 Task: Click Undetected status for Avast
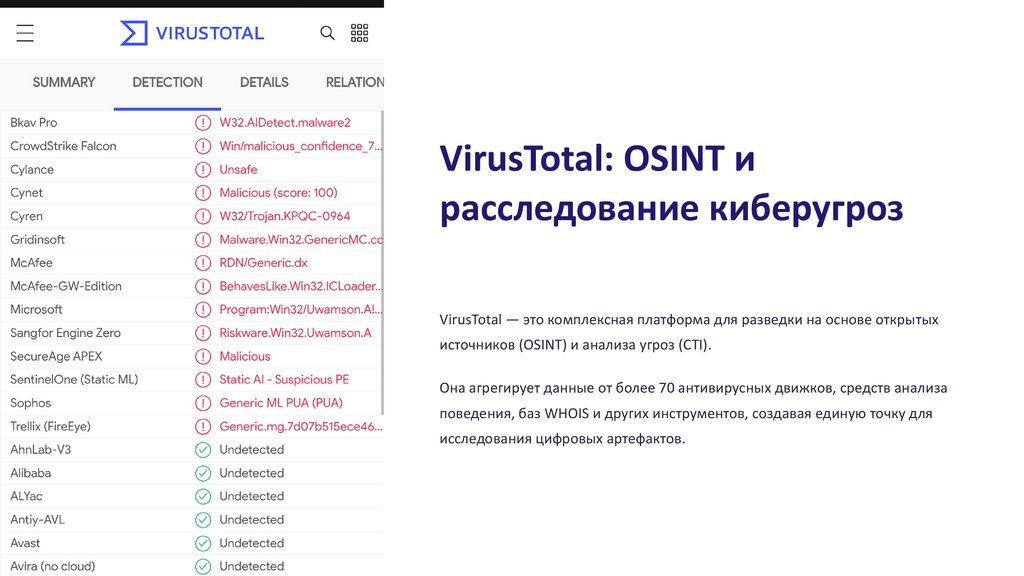click(x=251, y=543)
